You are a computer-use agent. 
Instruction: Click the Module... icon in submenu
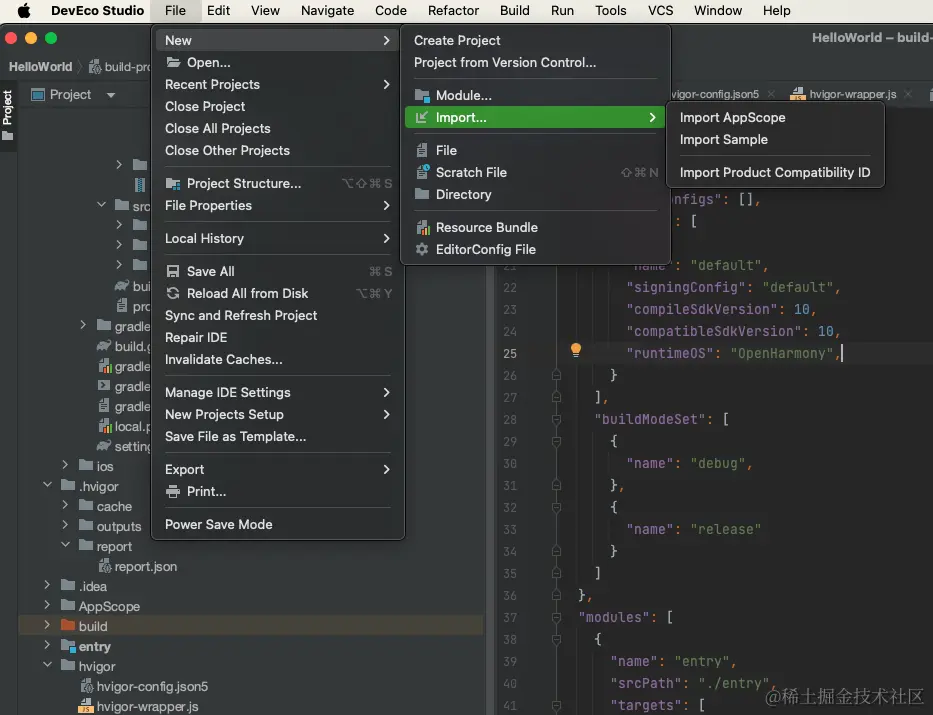pyautogui.click(x=422, y=95)
